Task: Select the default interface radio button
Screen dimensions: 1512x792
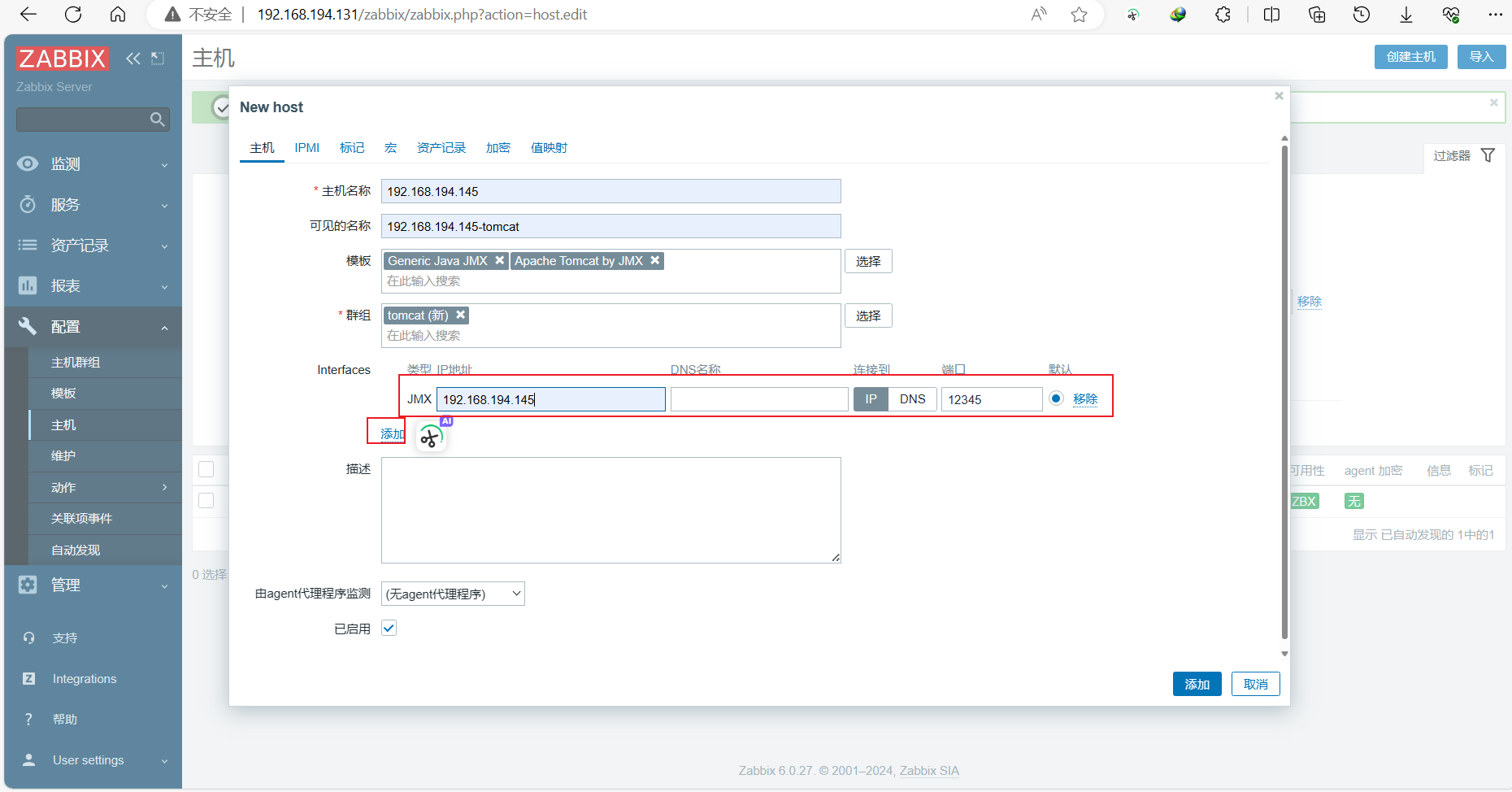Action: pyautogui.click(x=1056, y=398)
